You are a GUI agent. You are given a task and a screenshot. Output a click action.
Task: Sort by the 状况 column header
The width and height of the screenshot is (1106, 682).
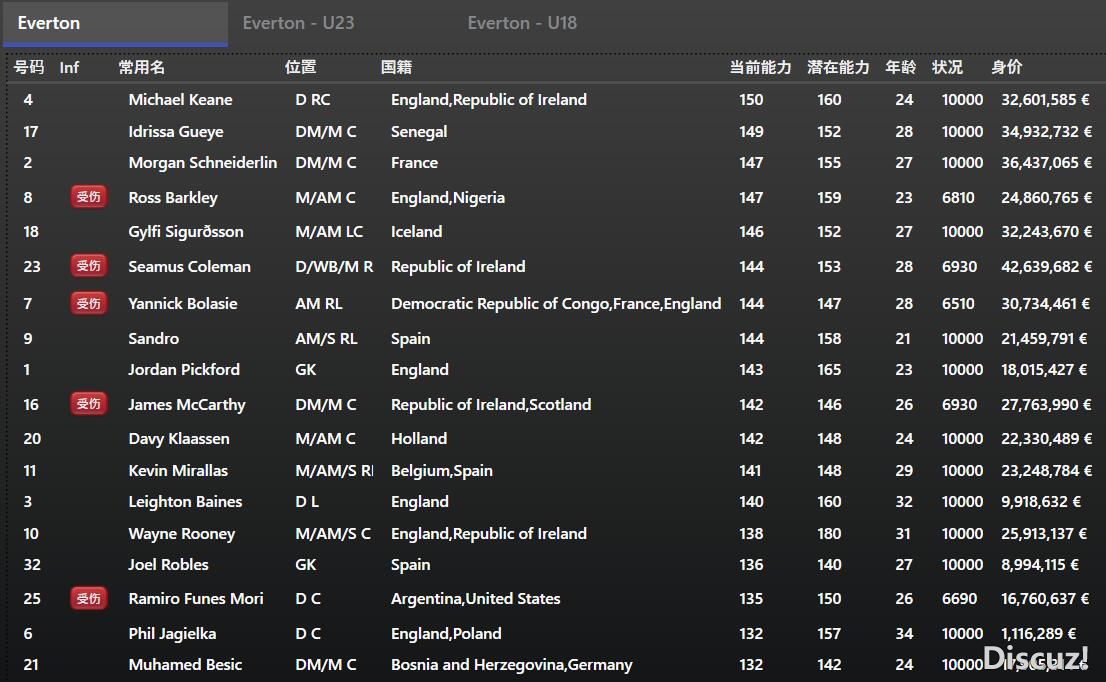tap(947, 67)
